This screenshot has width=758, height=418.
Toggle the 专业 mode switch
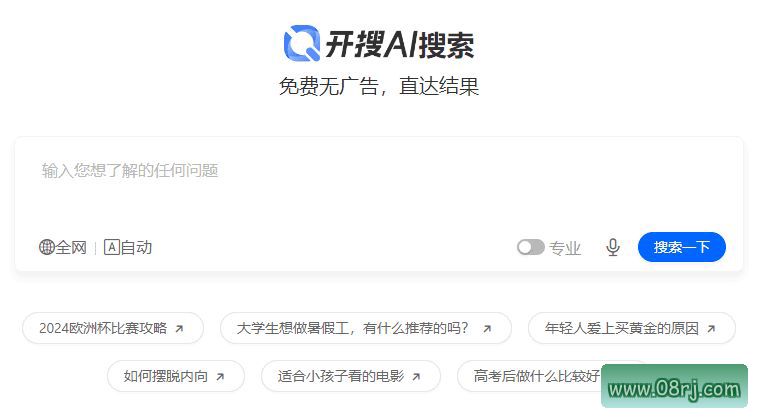click(530, 247)
